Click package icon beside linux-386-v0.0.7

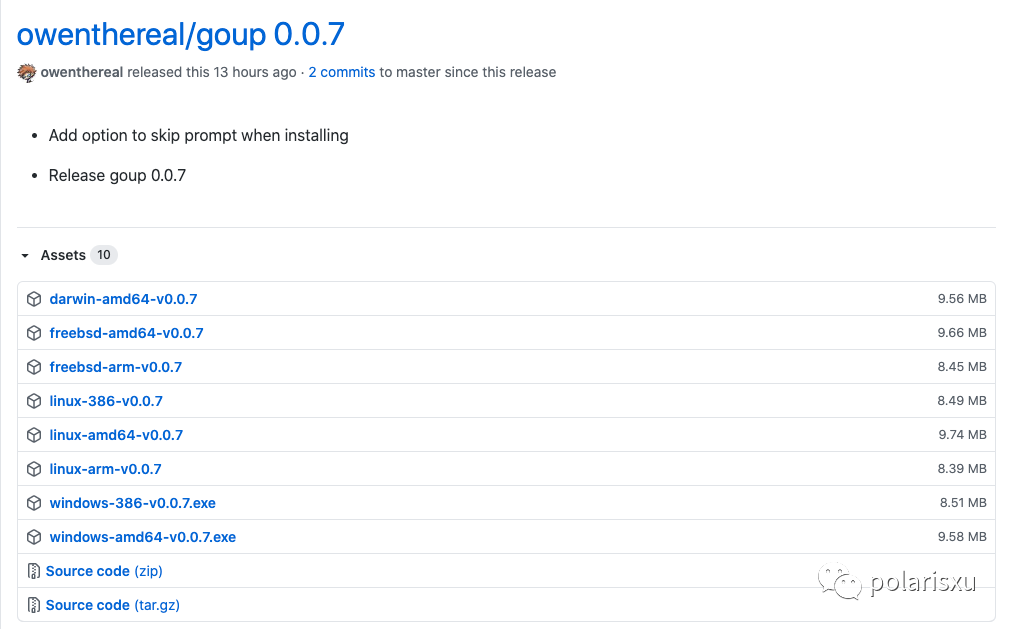point(34,401)
